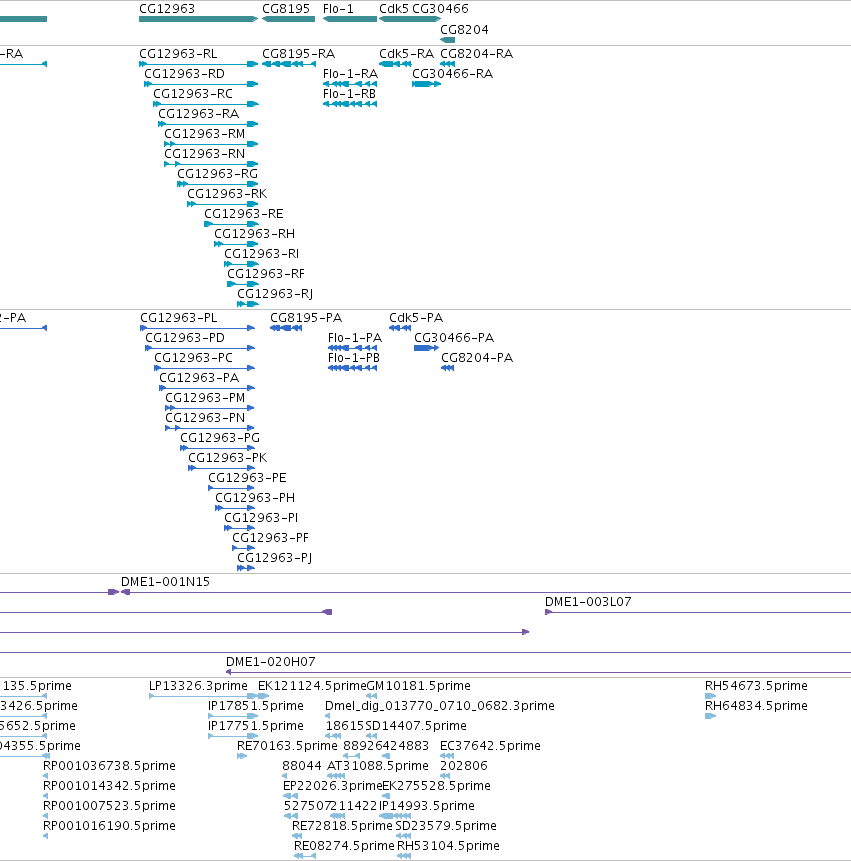The width and height of the screenshot is (851, 861).
Task: Click the CG12963-RK transcript label
Action: [227, 194]
